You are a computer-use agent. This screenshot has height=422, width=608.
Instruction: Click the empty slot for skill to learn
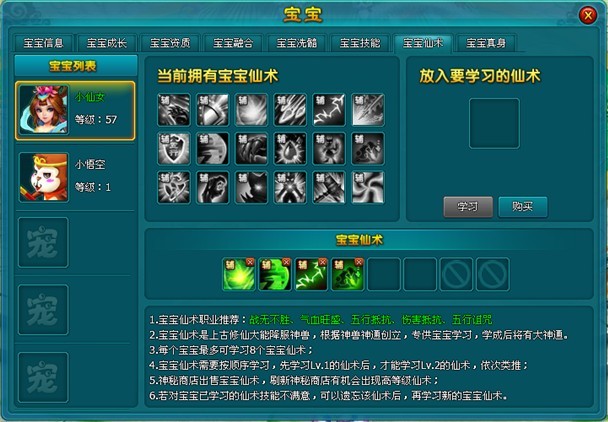(494, 123)
